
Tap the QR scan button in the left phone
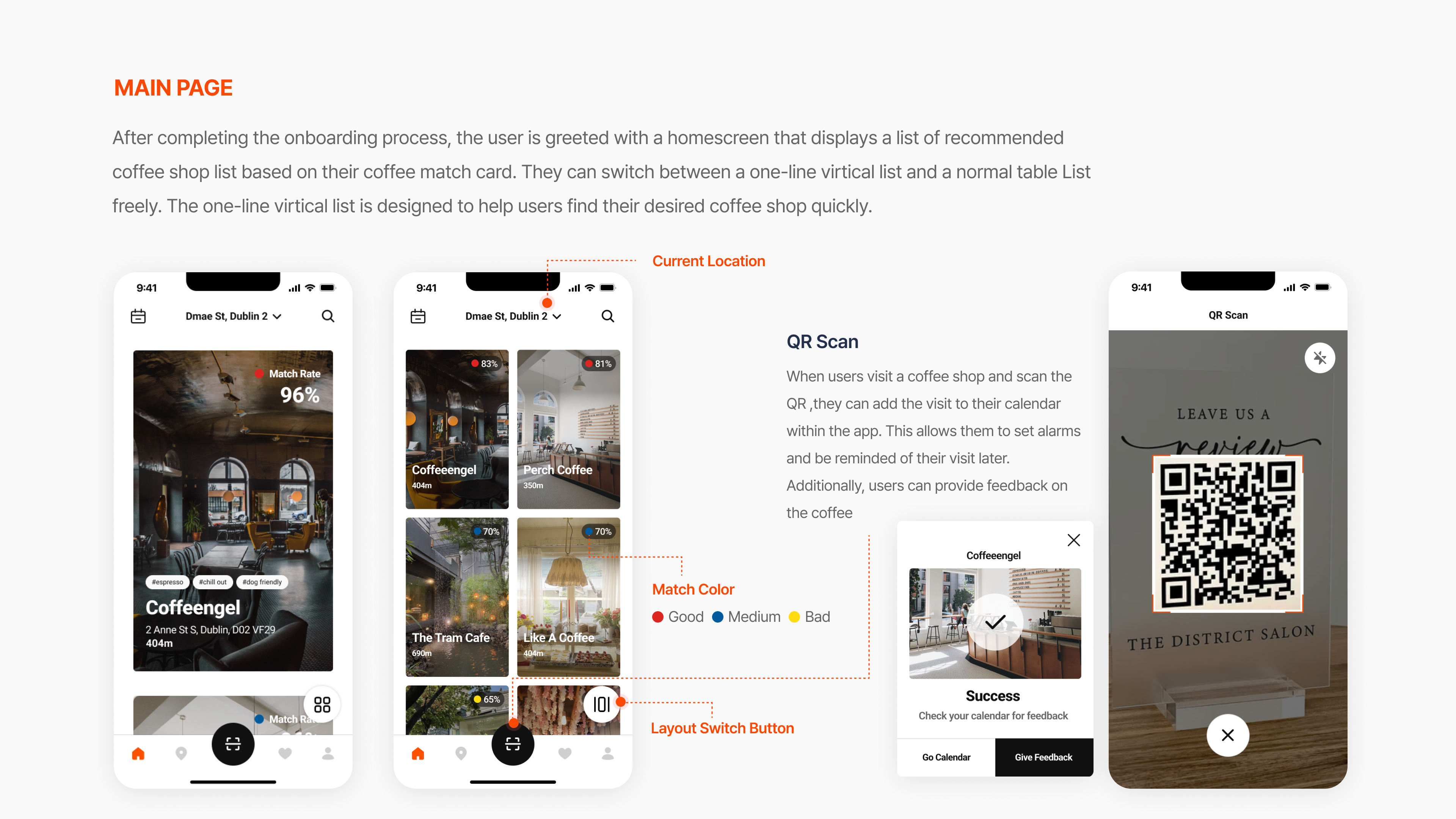pyautogui.click(x=233, y=744)
